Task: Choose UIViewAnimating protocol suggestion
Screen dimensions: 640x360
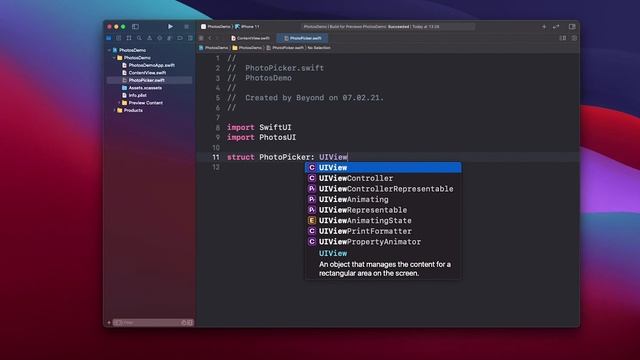Action: click(x=383, y=200)
